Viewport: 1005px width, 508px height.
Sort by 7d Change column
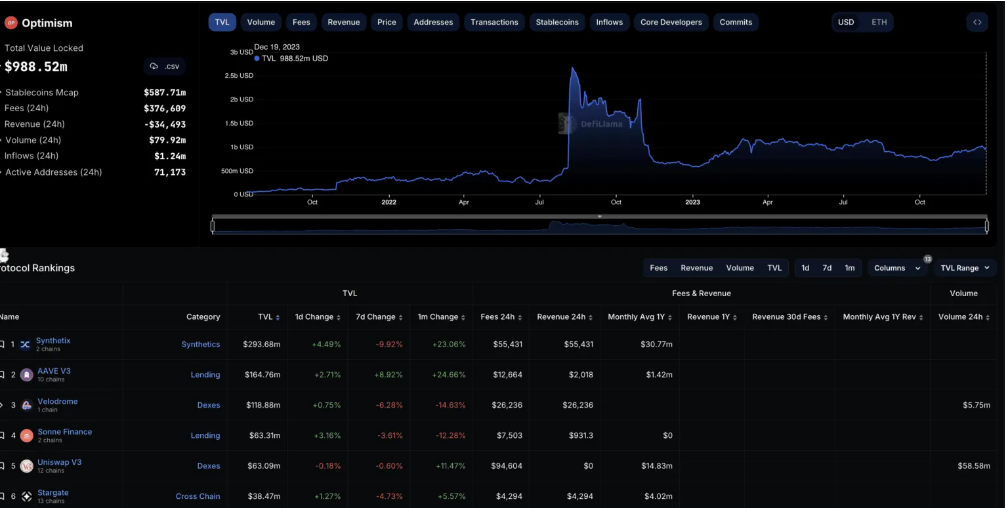point(377,317)
